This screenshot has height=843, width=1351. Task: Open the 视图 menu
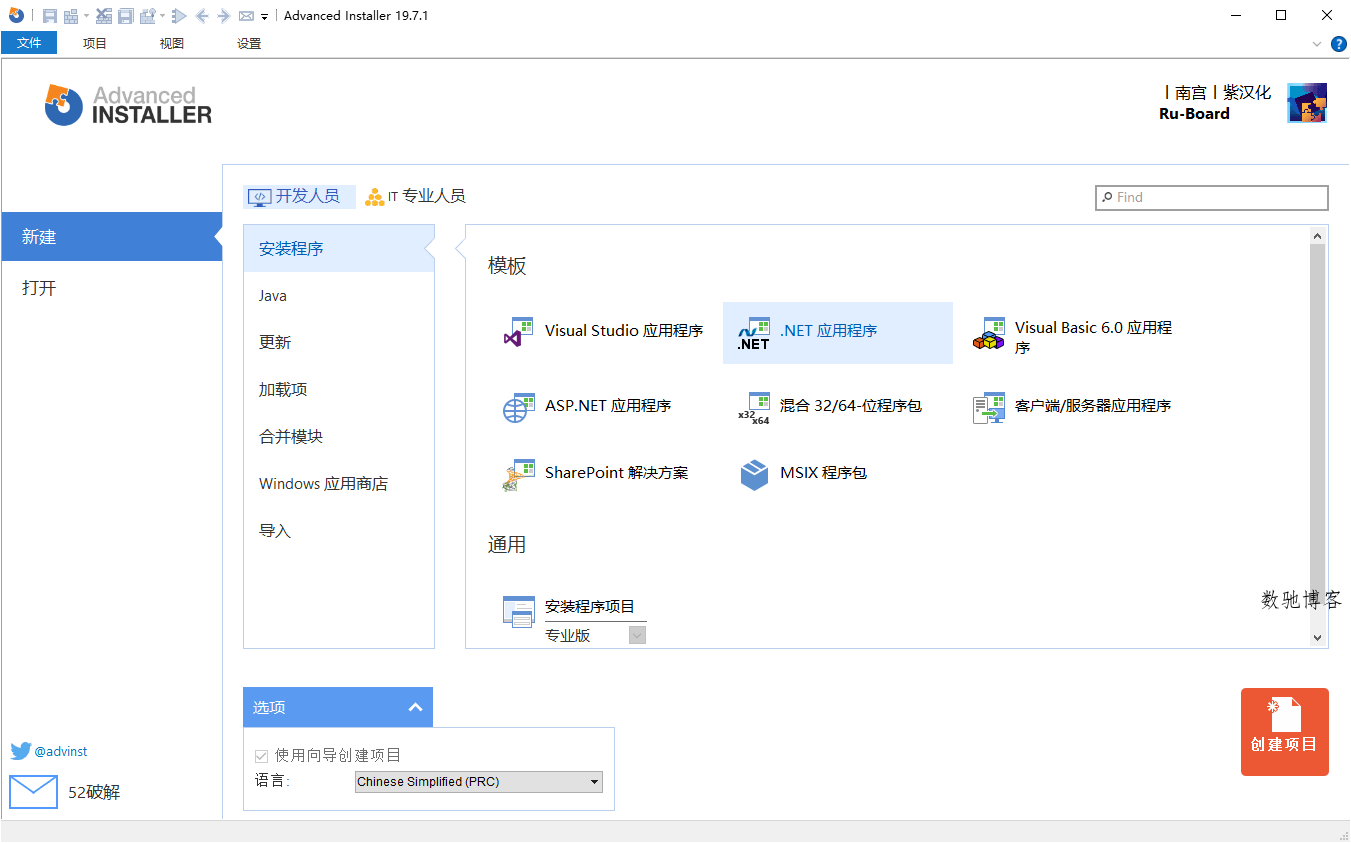click(x=172, y=43)
